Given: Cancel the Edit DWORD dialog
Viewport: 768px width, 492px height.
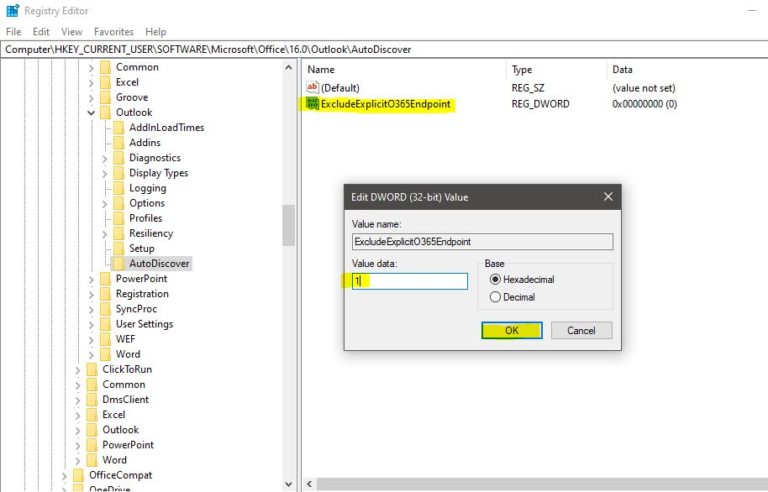Looking at the screenshot, I should [581, 330].
